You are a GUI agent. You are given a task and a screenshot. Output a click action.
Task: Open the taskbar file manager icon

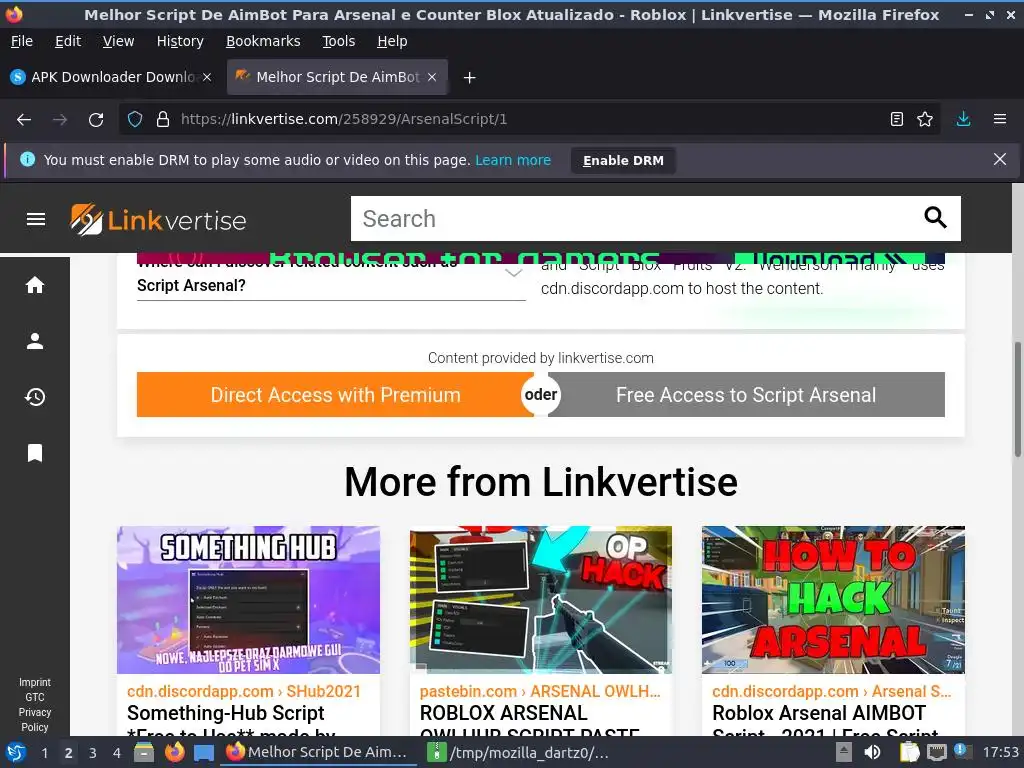click(144, 752)
